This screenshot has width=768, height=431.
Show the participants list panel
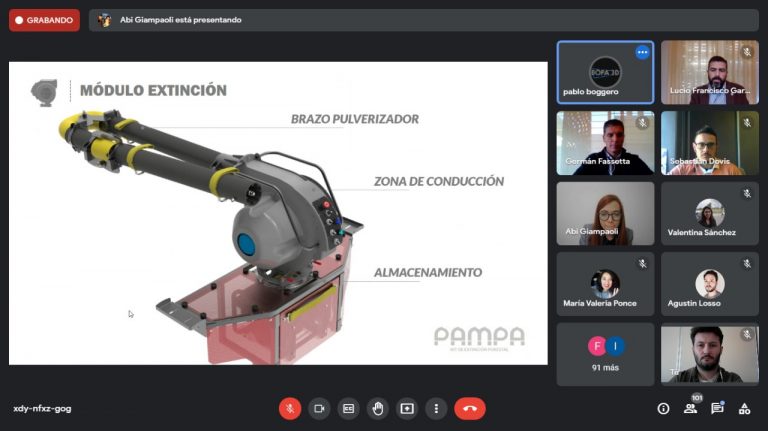[x=690, y=408]
